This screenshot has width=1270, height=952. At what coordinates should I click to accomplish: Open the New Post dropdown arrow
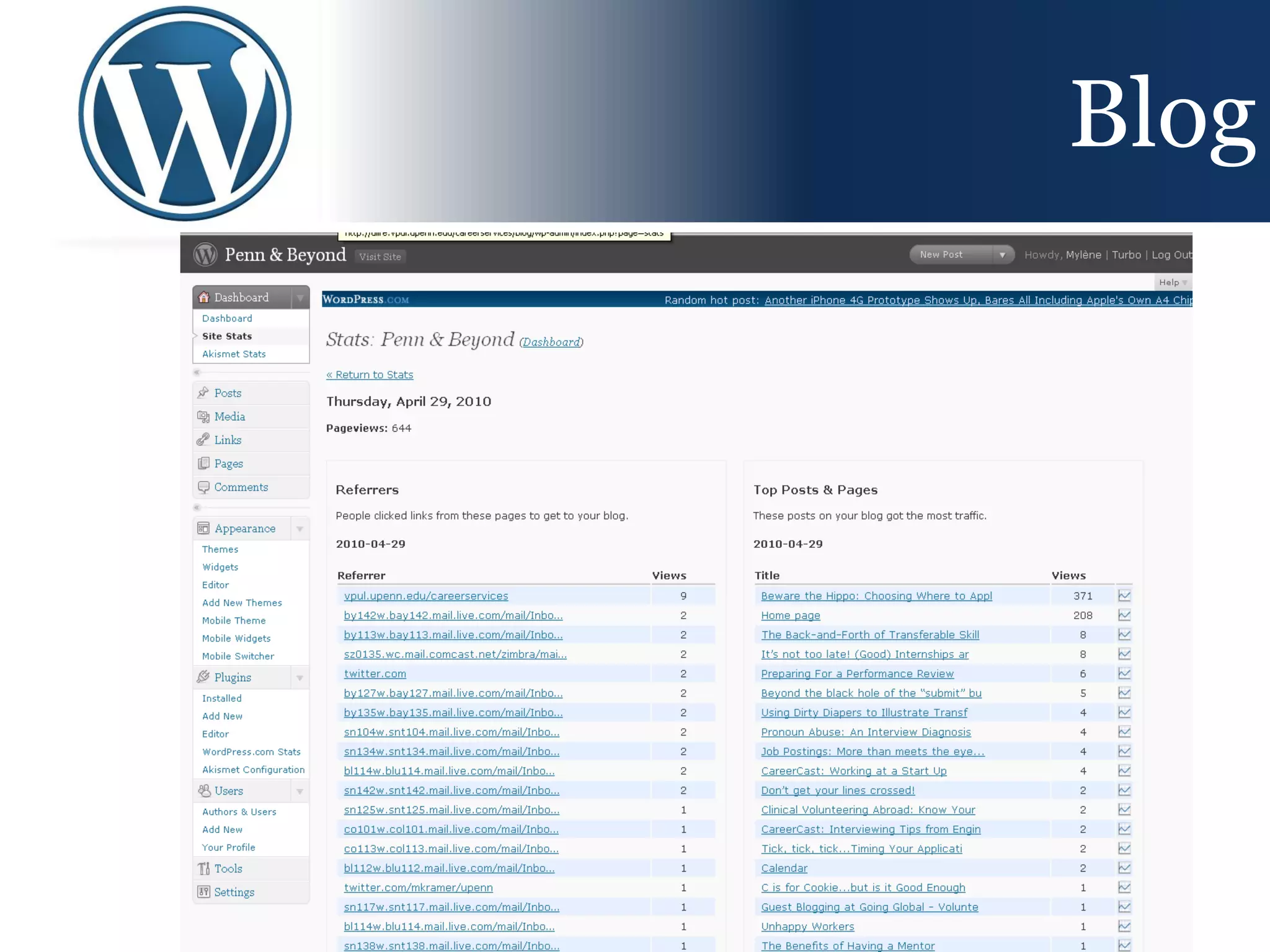[x=1002, y=255]
